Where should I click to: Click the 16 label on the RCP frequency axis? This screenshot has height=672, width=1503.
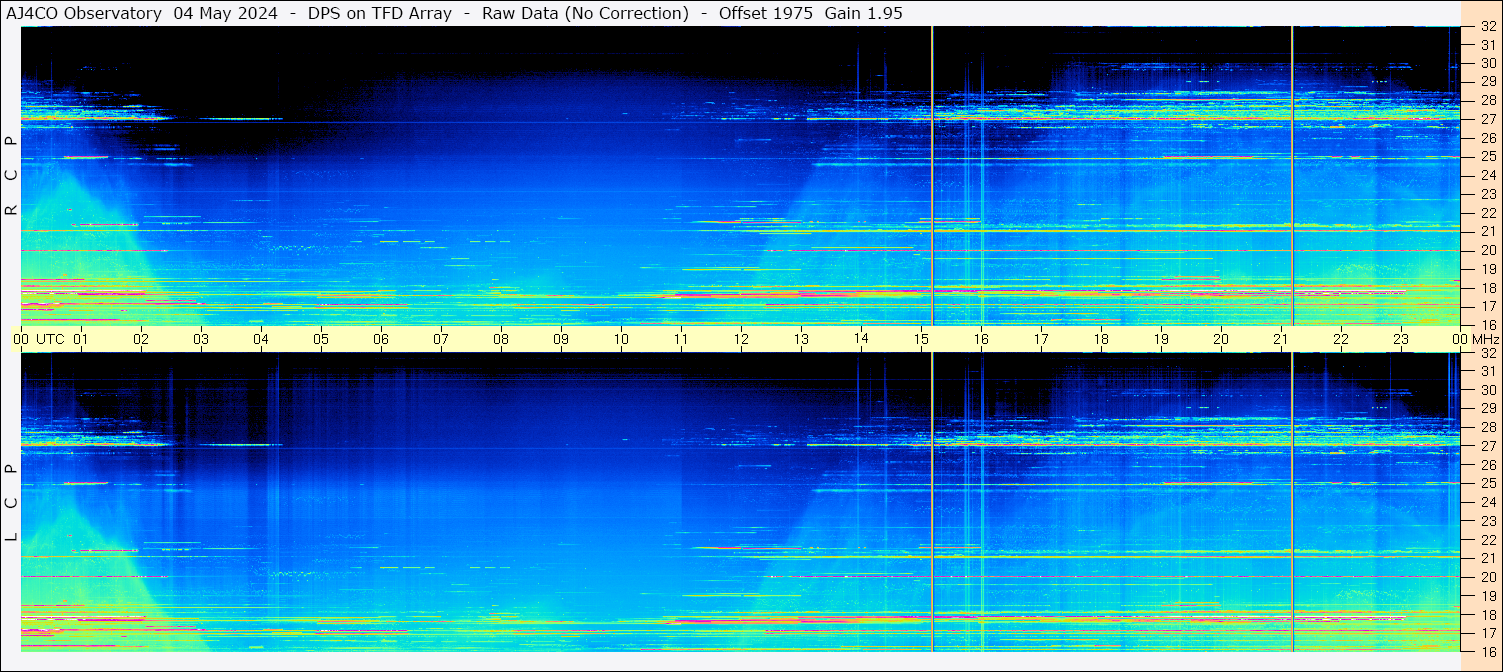point(1487,324)
